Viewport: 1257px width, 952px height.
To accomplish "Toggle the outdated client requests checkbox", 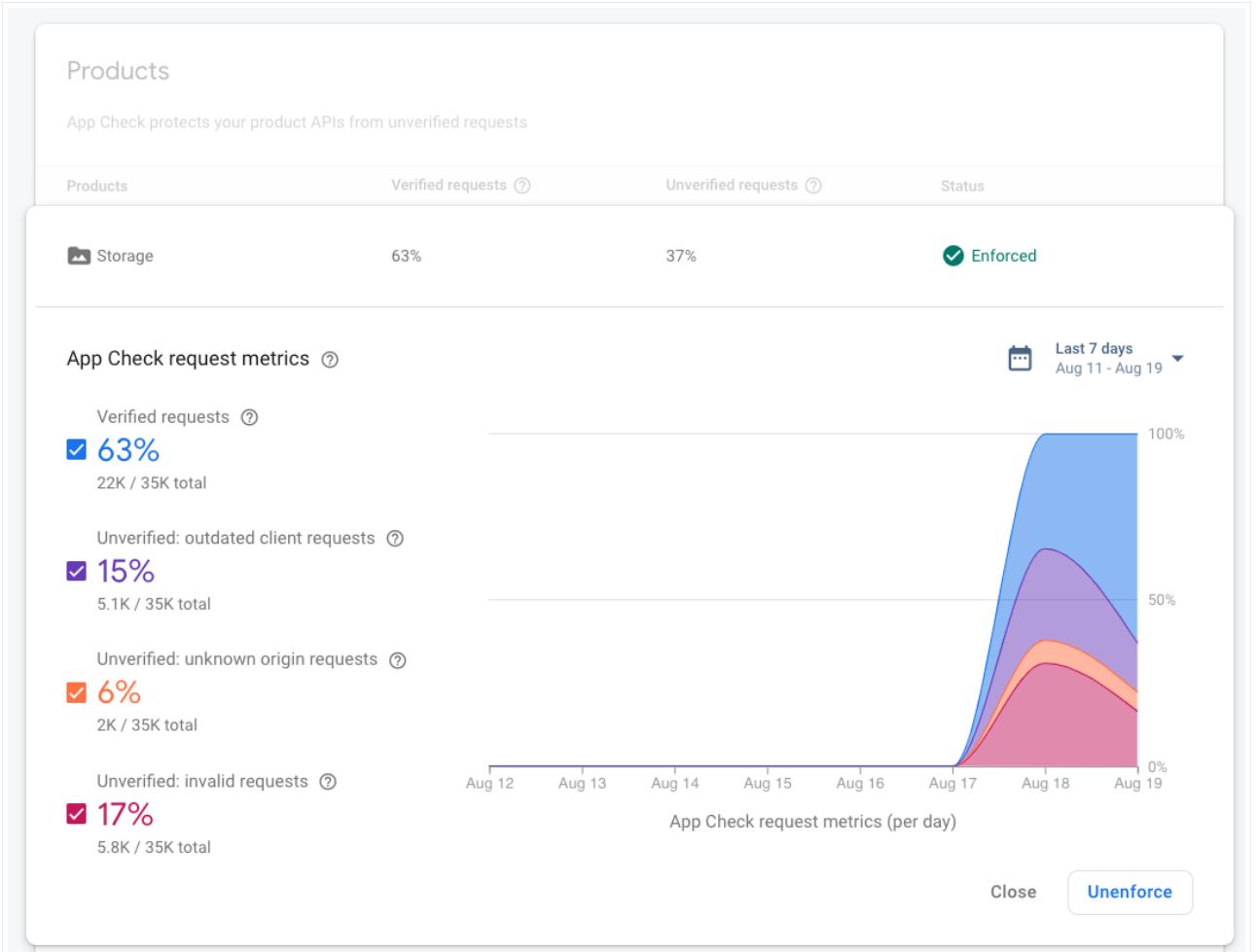I will pyautogui.click(x=77, y=571).
